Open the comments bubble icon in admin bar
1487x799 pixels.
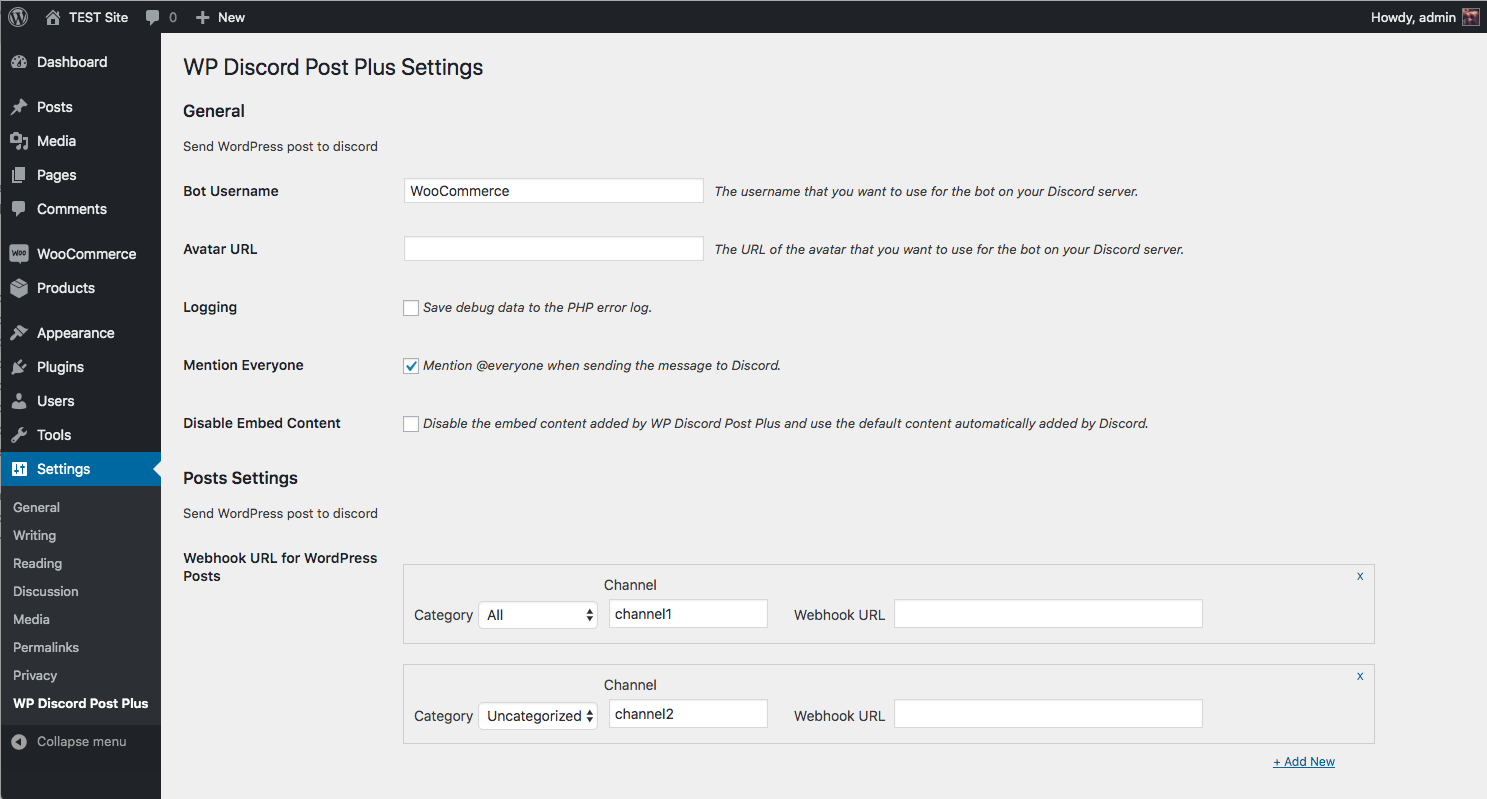(153, 17)
